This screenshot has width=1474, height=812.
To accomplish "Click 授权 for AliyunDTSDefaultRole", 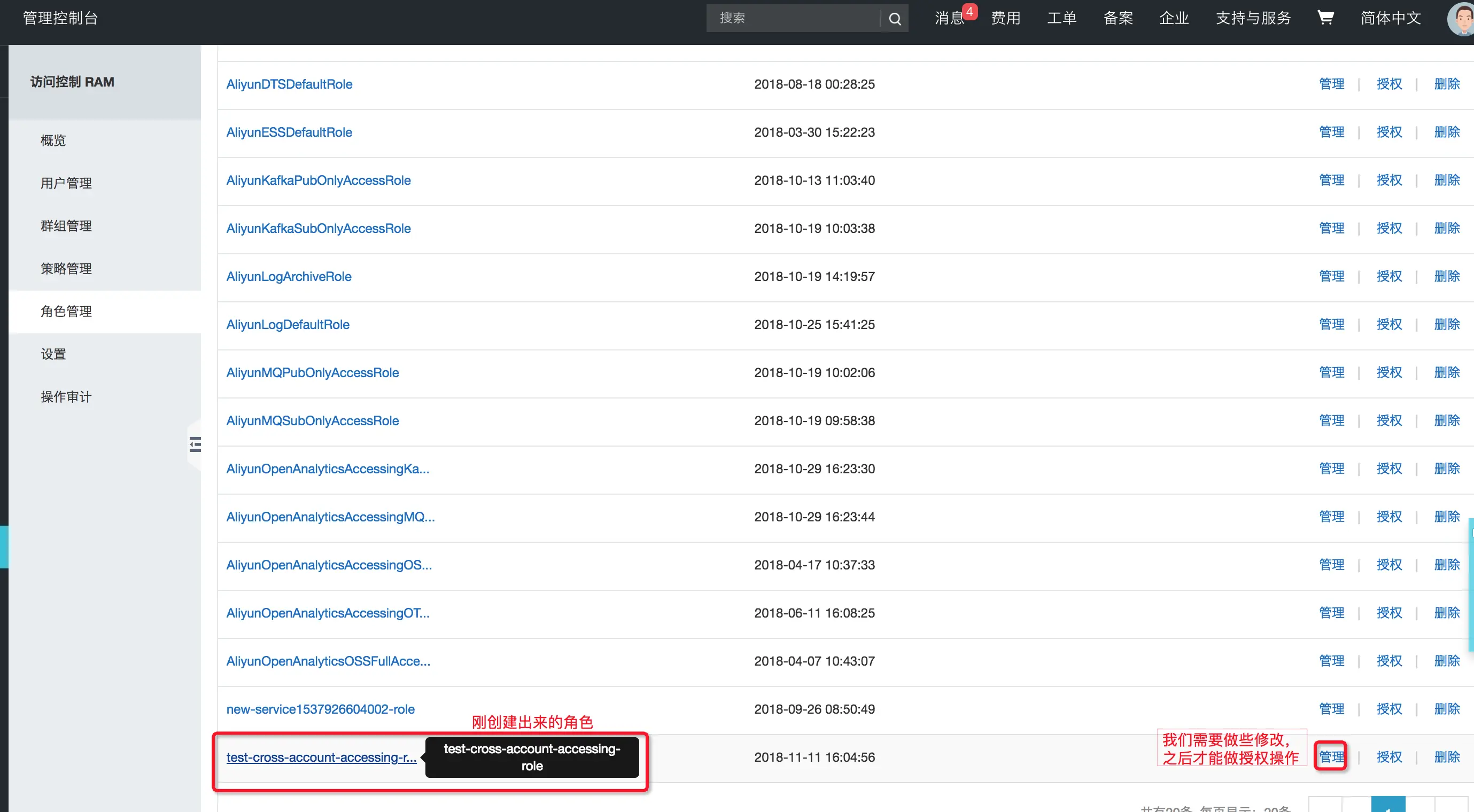I will (x=1388, y=84).
